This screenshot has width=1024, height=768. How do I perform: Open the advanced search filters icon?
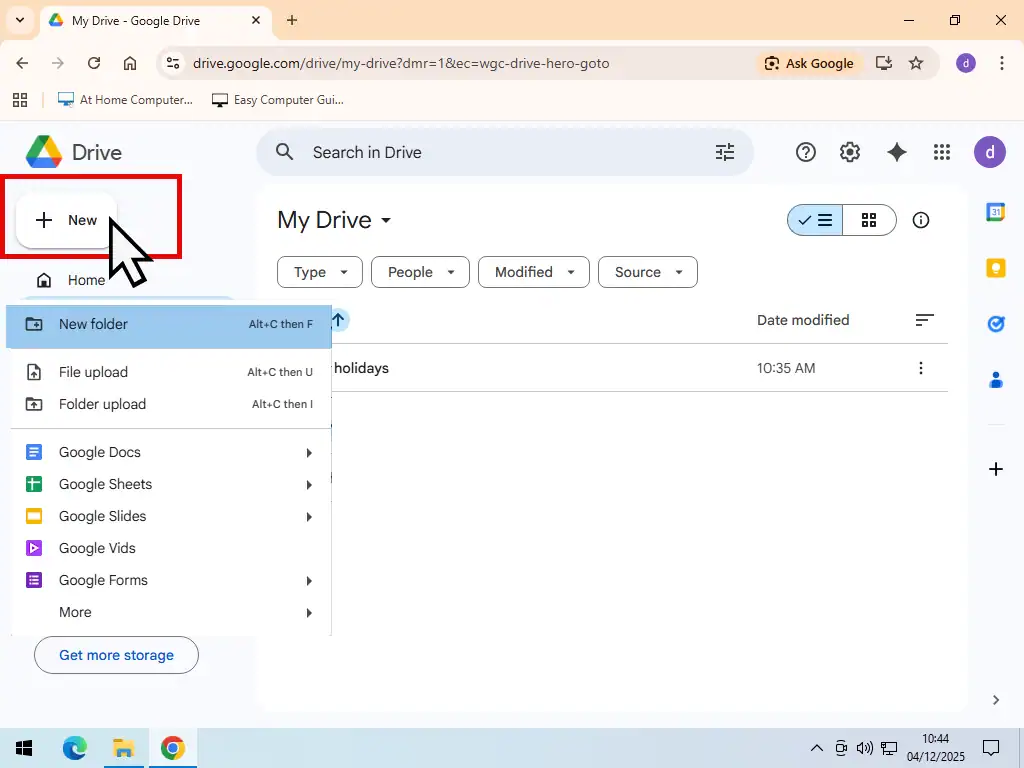(725, 152)
